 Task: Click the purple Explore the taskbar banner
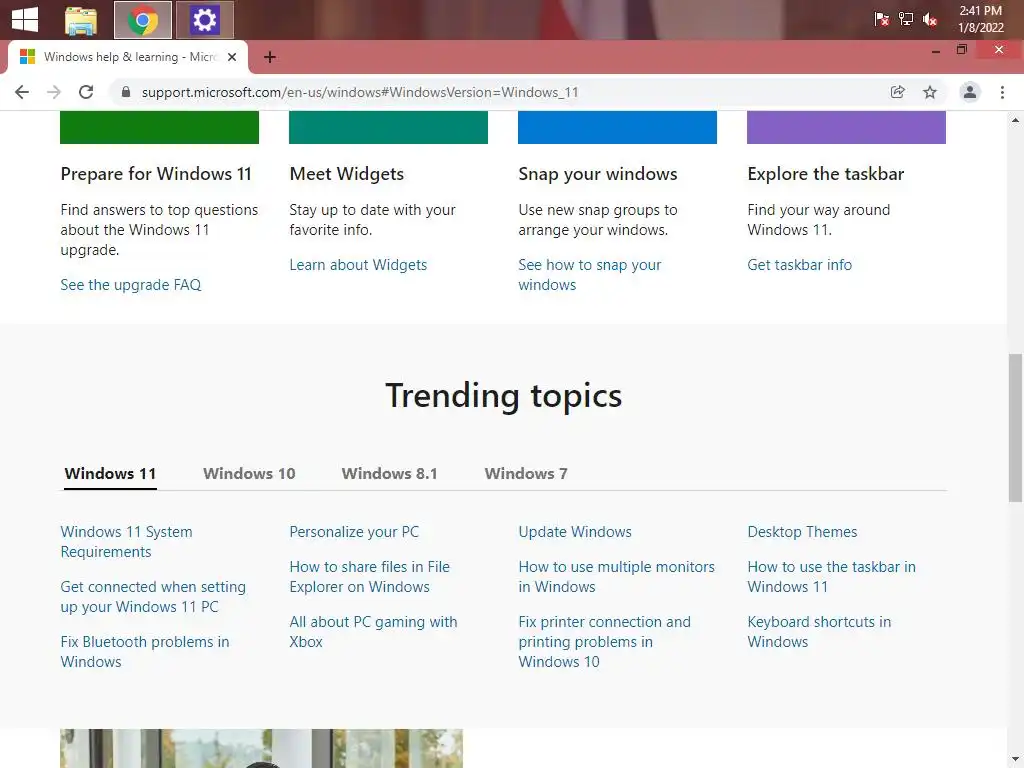click(x=846, y=127)
